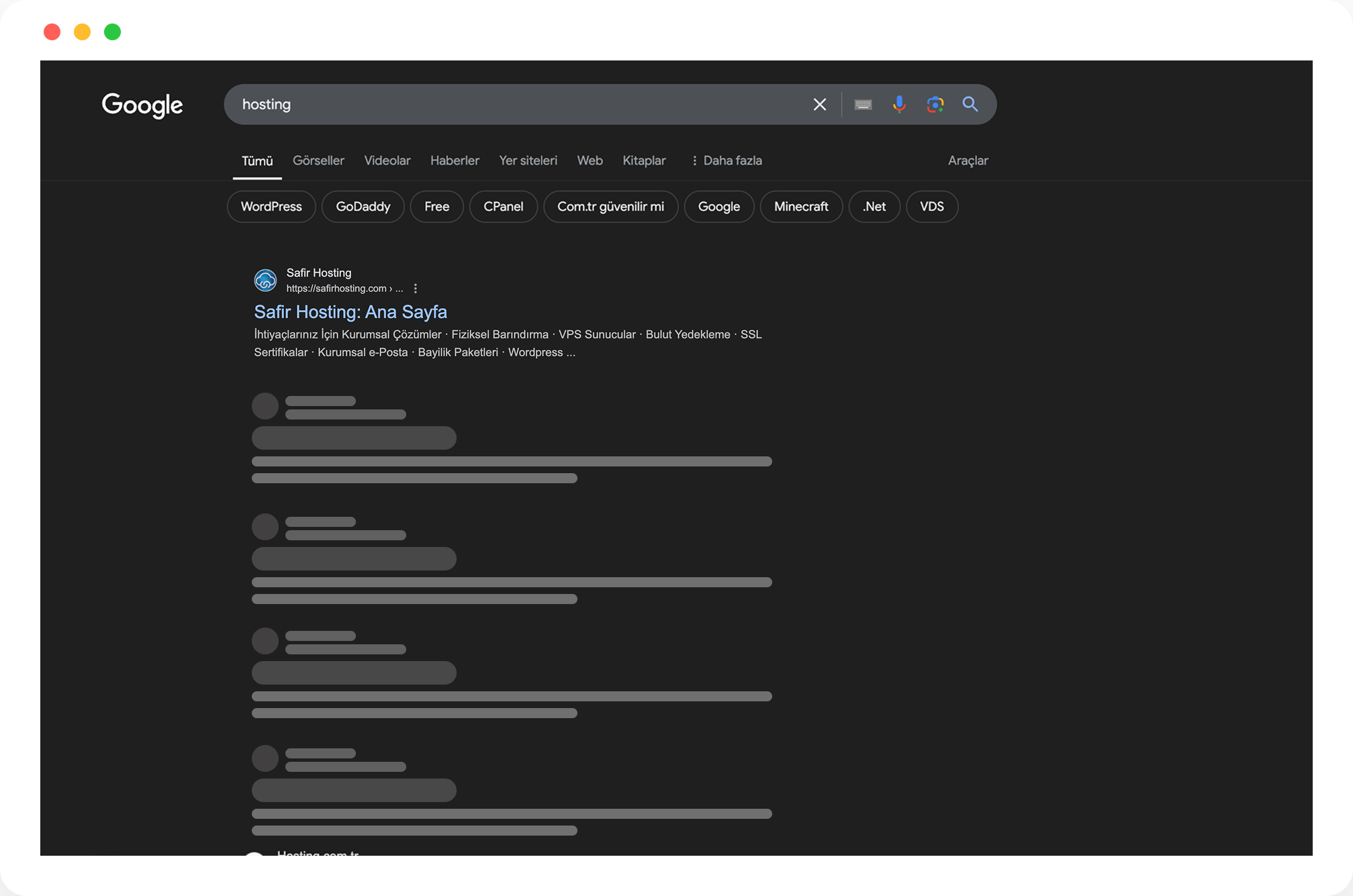The height and width of the screenshot is (896, 1353).
Task: Open the Haberler tab
Action: click(455, 160)
